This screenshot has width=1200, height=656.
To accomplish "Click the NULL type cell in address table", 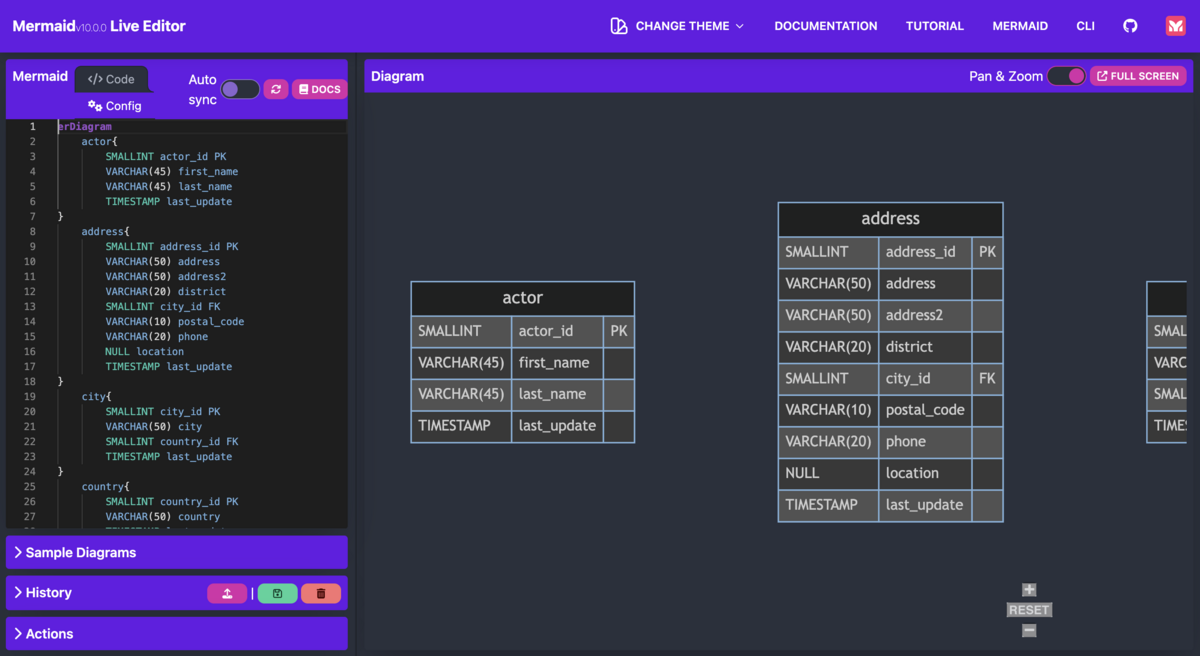I will [x=828, y=473].
